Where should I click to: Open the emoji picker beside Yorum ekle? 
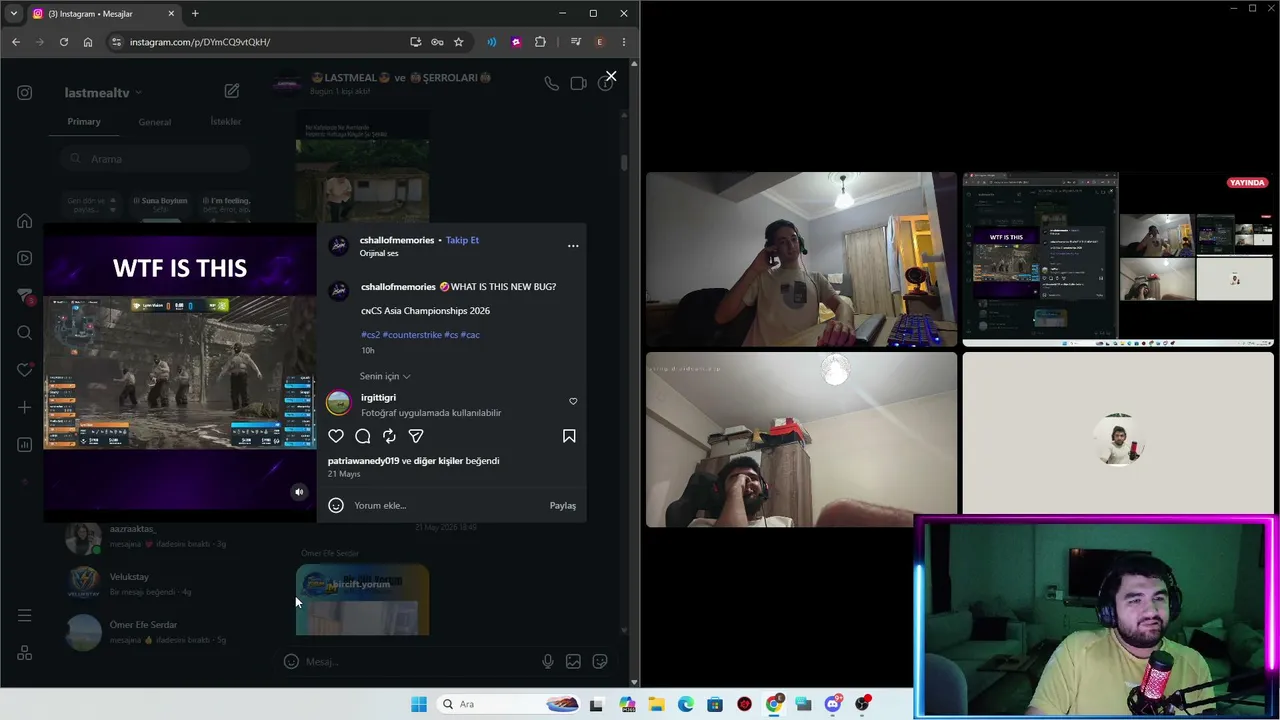(336, 505)
